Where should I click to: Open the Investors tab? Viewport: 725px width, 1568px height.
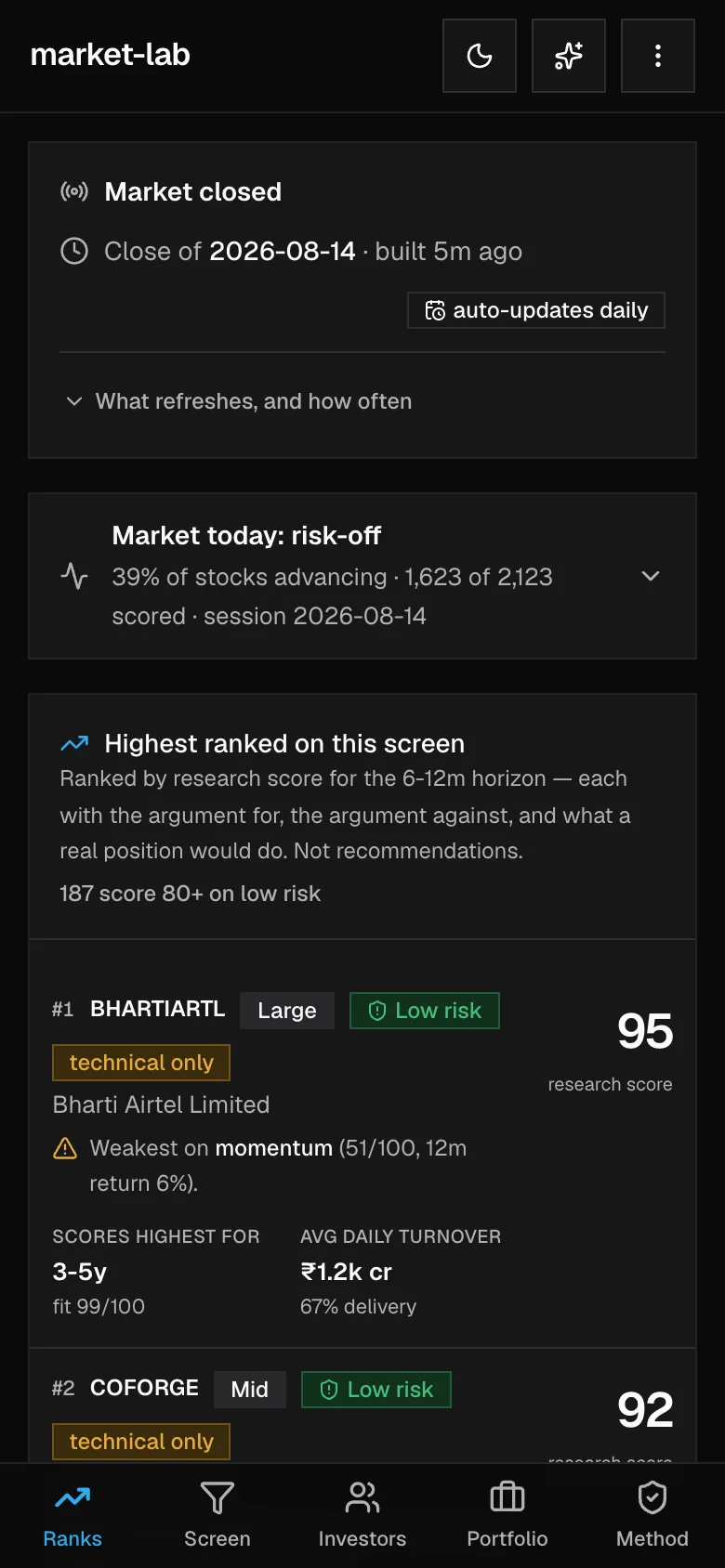tap(362, 1516)
